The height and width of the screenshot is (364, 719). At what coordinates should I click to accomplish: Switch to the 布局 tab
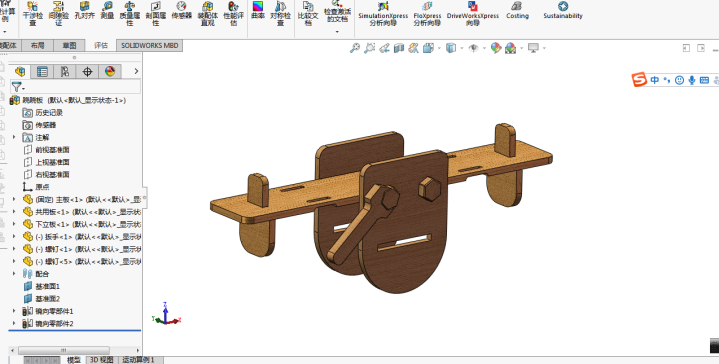(38, 45)
